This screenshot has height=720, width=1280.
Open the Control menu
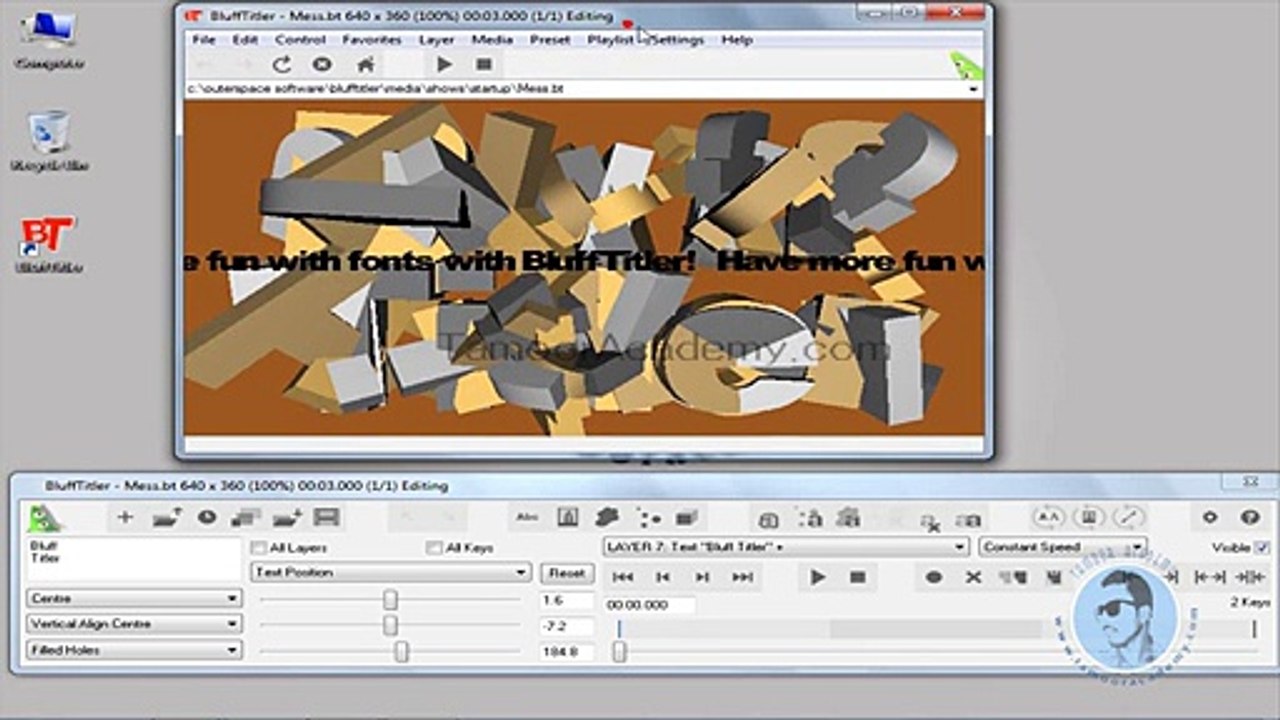300,40
